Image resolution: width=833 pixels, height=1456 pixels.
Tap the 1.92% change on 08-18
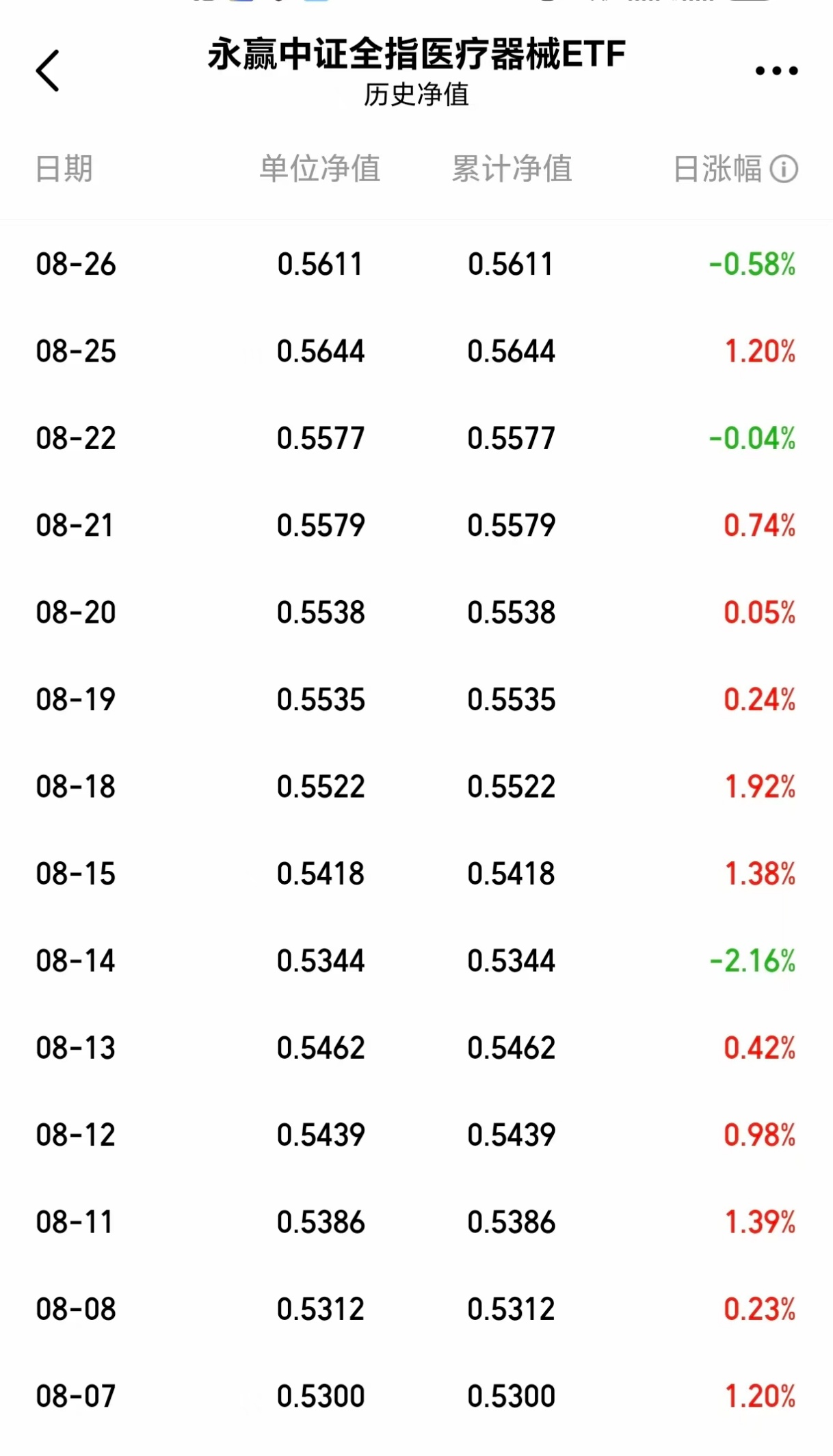[x=760, y=787]
